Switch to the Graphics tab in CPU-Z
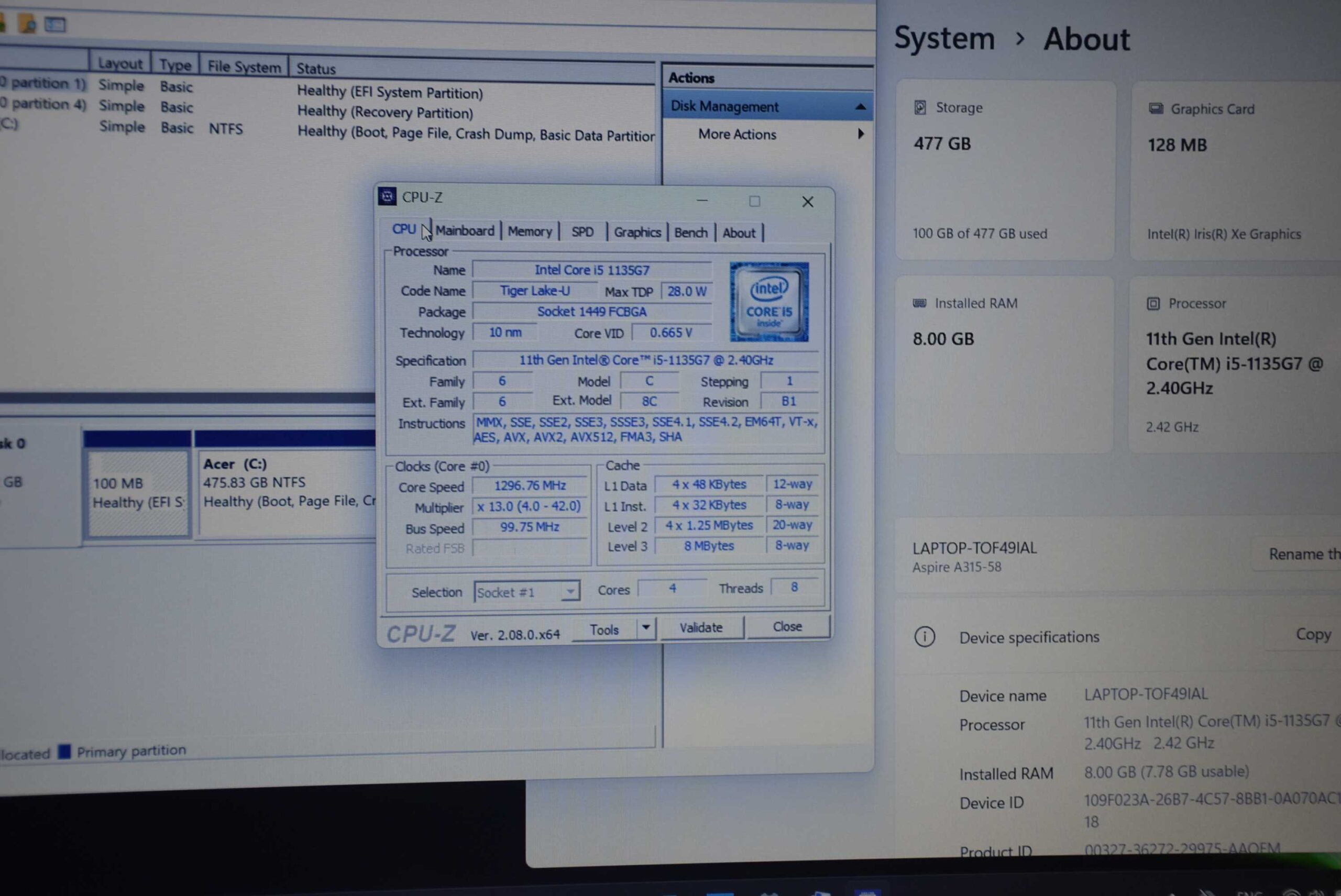This screenshot has height=896, width=1341. point(637,232)
